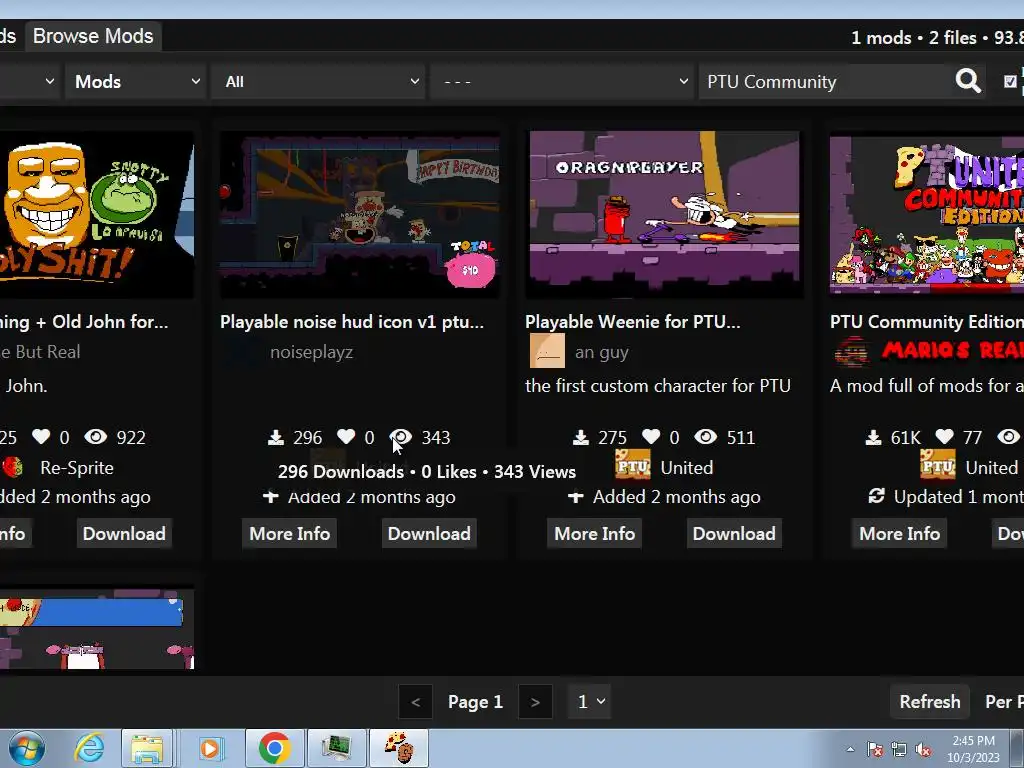Open the second row mod thumbnail
Image resolution: width=1024 pixels, height=768 pixels.
pyautogui.click(x=97, y=629)
